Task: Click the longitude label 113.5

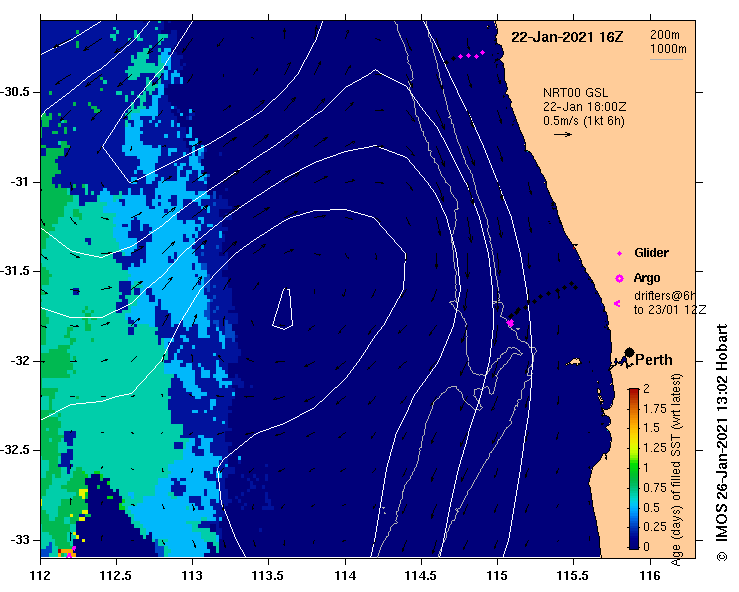Action: click(269, 576)
